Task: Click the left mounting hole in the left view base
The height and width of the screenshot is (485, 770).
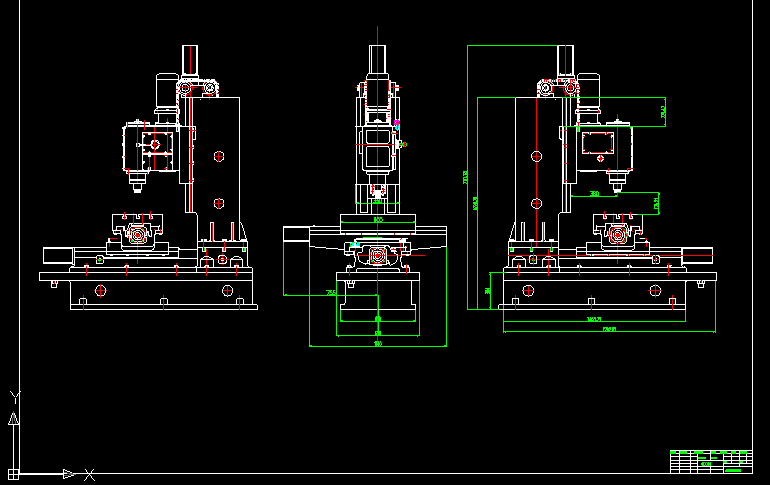Action: (99, 290)
